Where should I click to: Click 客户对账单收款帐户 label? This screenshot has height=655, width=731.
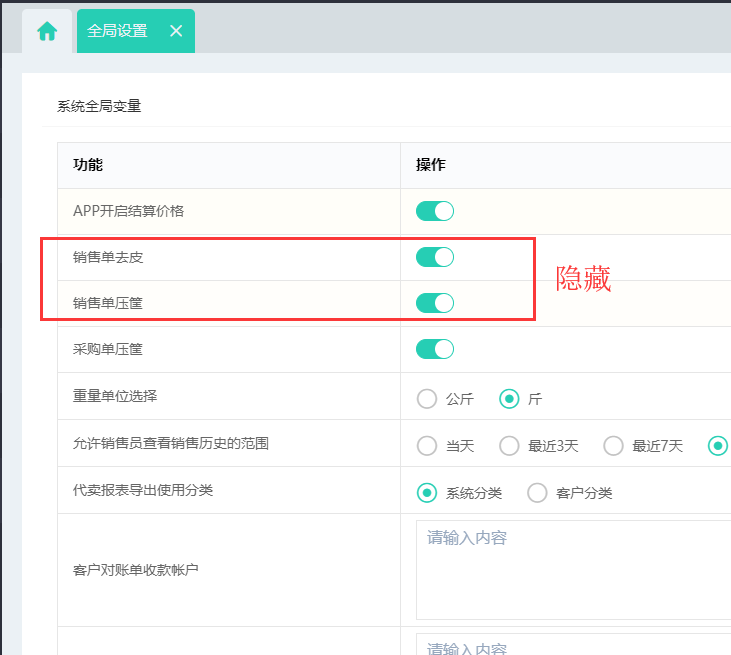(x=136, y=570)
